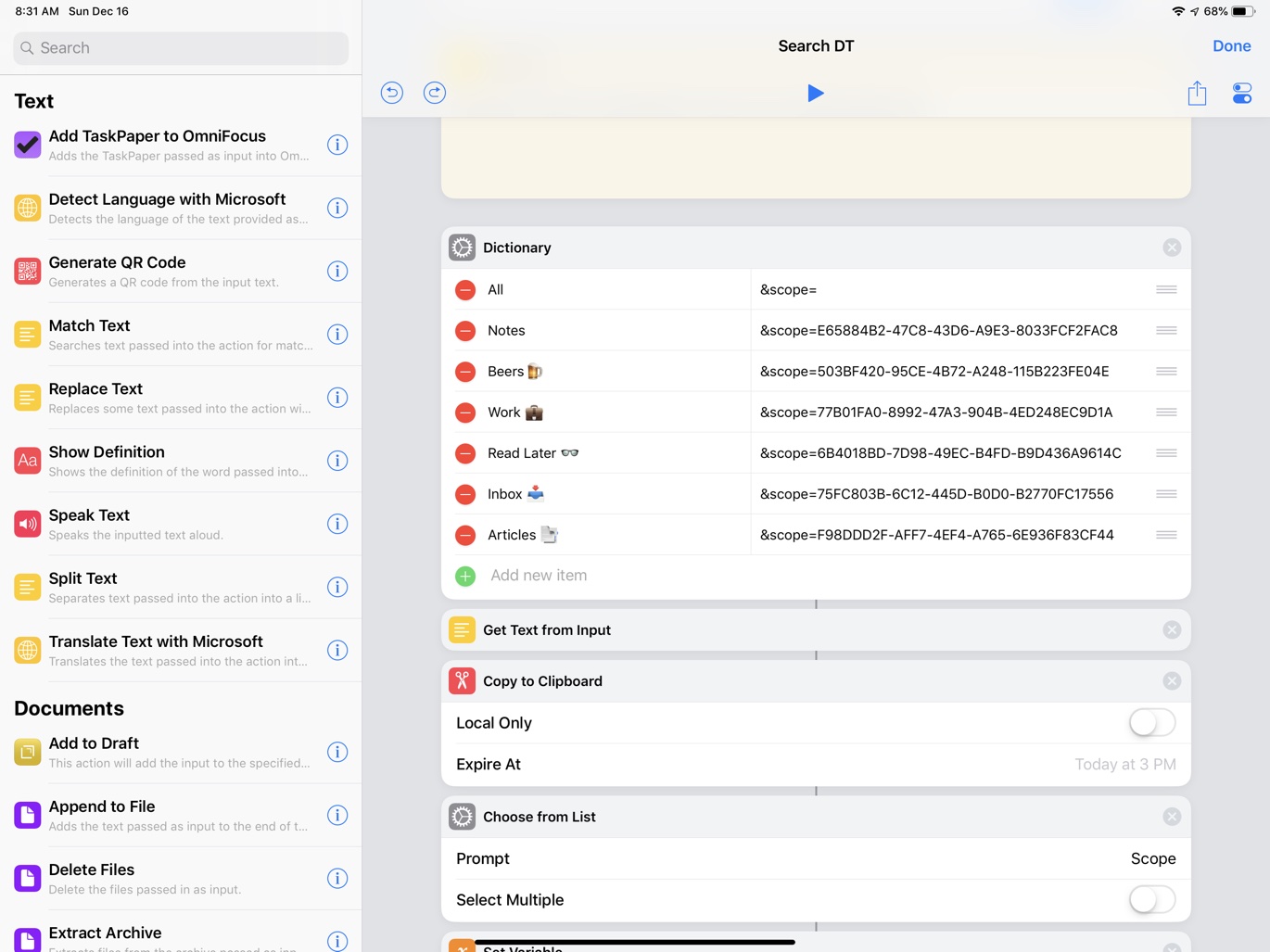Remove the Dictionary action

coord(1172,248)
